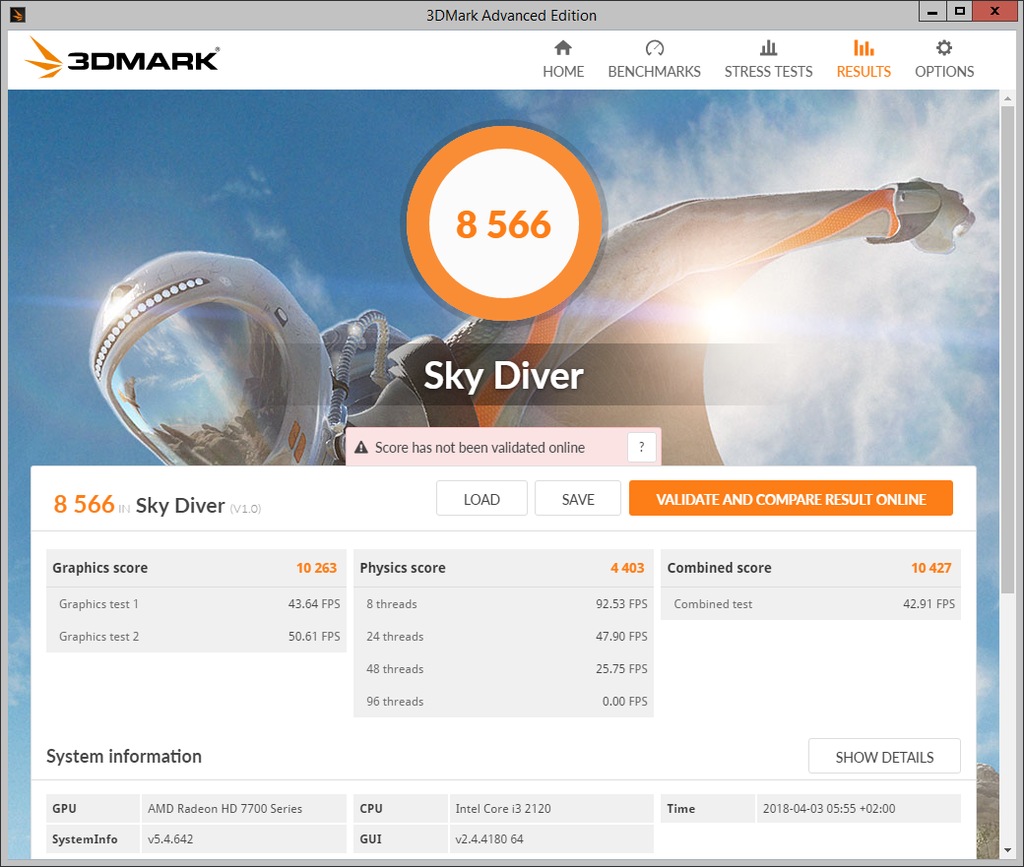Click the 47.90 FPS value
The width and height of the screenshot is (1024, 867).
pyautogui.click(x=622, y=637)
